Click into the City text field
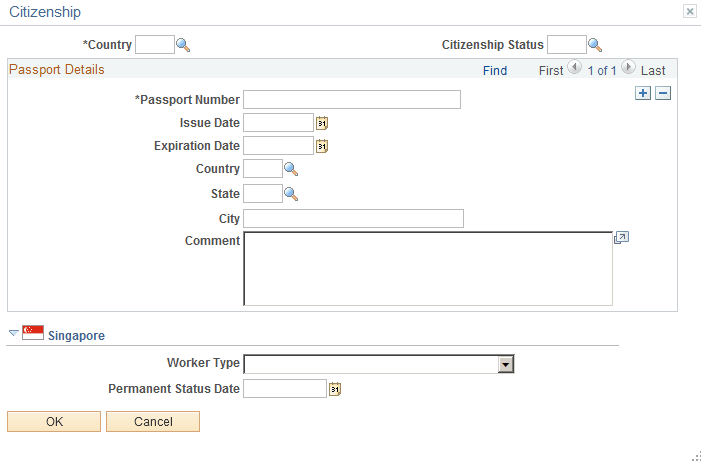The width and height of the screenshot is (701, 462). 353,218
